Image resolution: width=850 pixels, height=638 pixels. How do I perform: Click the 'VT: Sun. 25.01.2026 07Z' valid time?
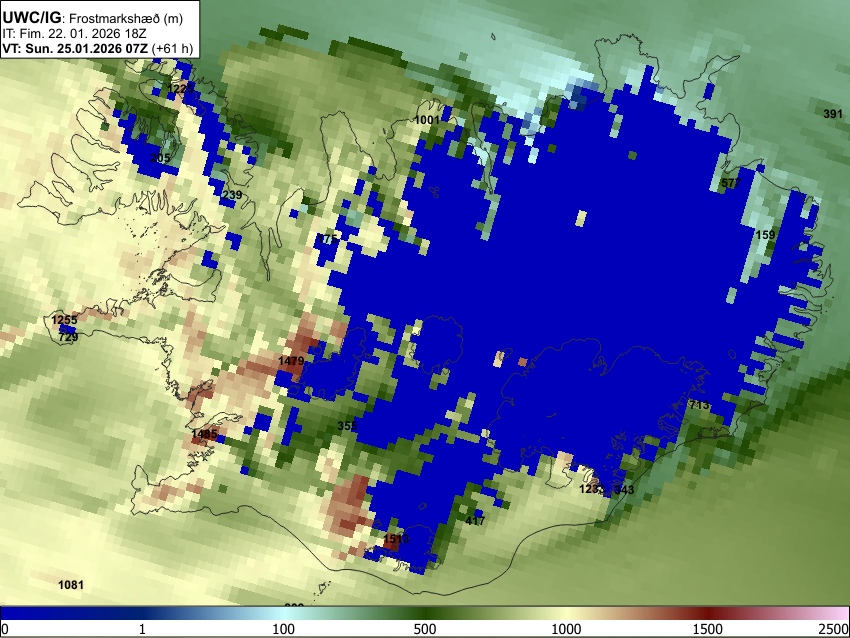coord(75,48)
